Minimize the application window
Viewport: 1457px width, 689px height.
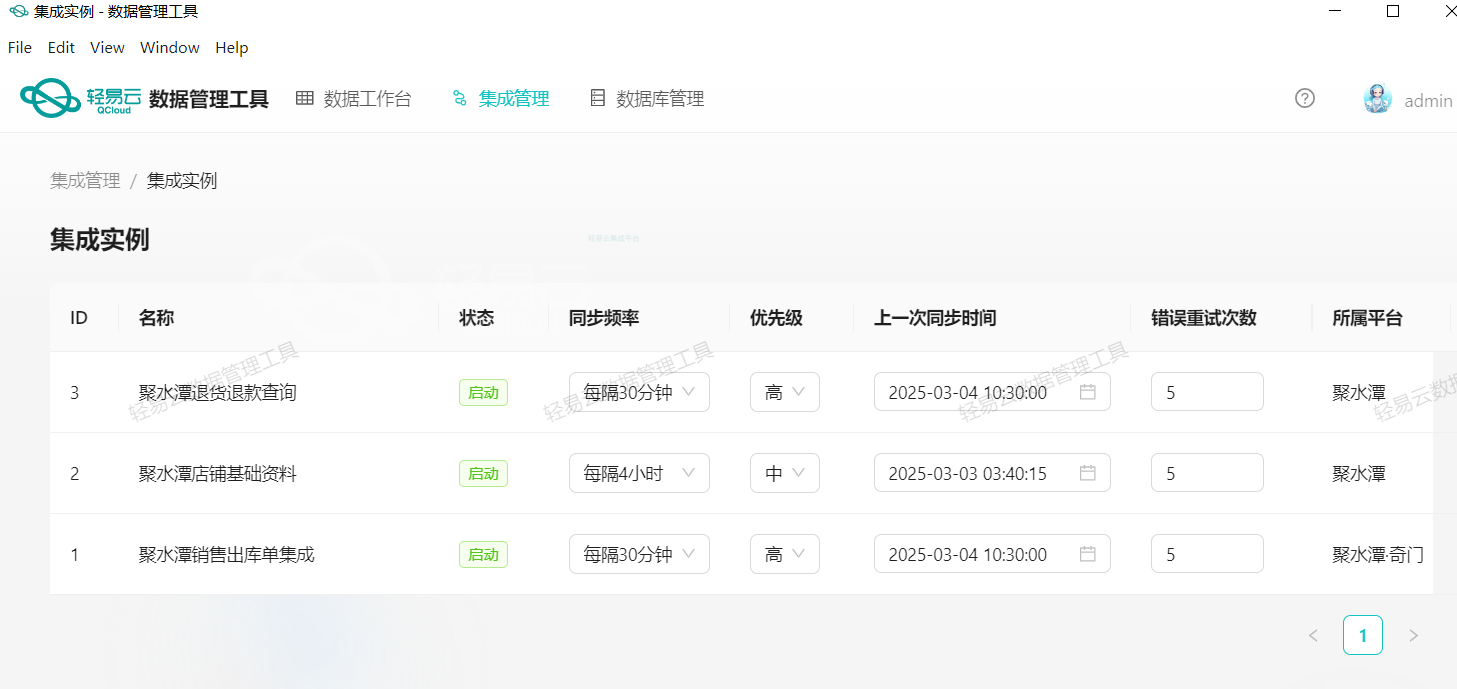(x=1334, y=12)
